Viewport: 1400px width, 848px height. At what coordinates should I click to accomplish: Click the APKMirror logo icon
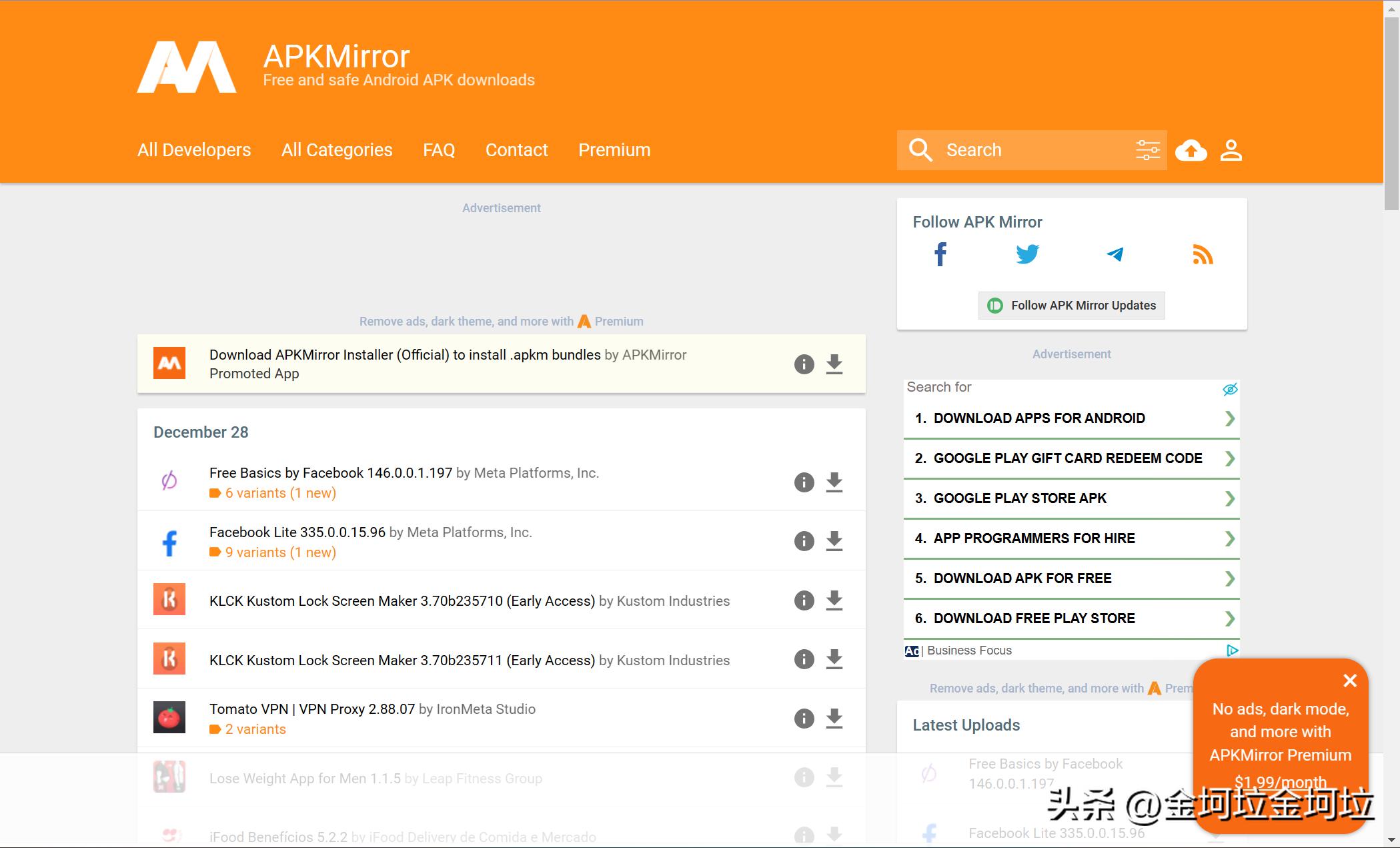point(187,67)
